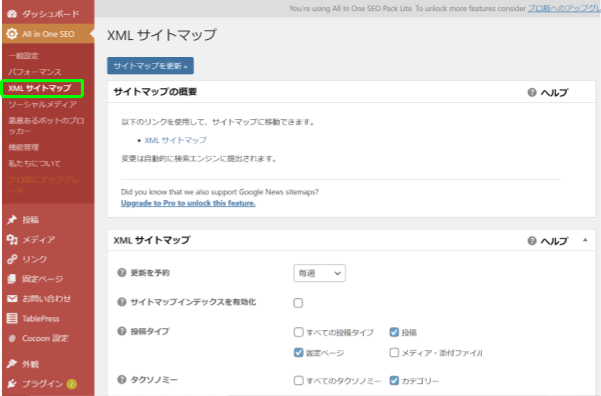The image size is (601, 396).
Task: Enable the サイトマップインデックスを有効化 checkbox
Action: [298, 303]
